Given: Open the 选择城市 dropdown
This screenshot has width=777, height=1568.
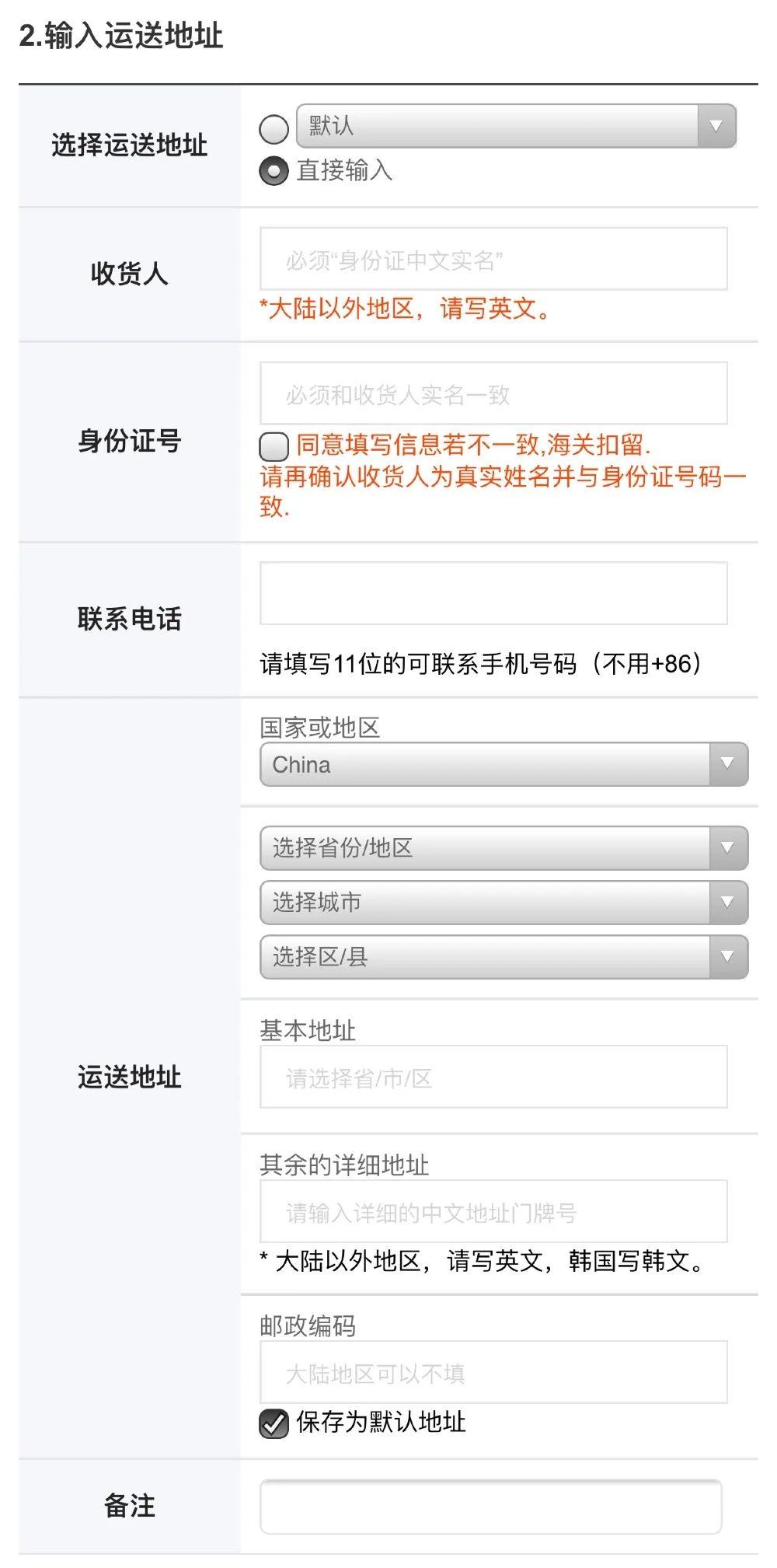Looking at the screenshot, I should tap(485, 903).
